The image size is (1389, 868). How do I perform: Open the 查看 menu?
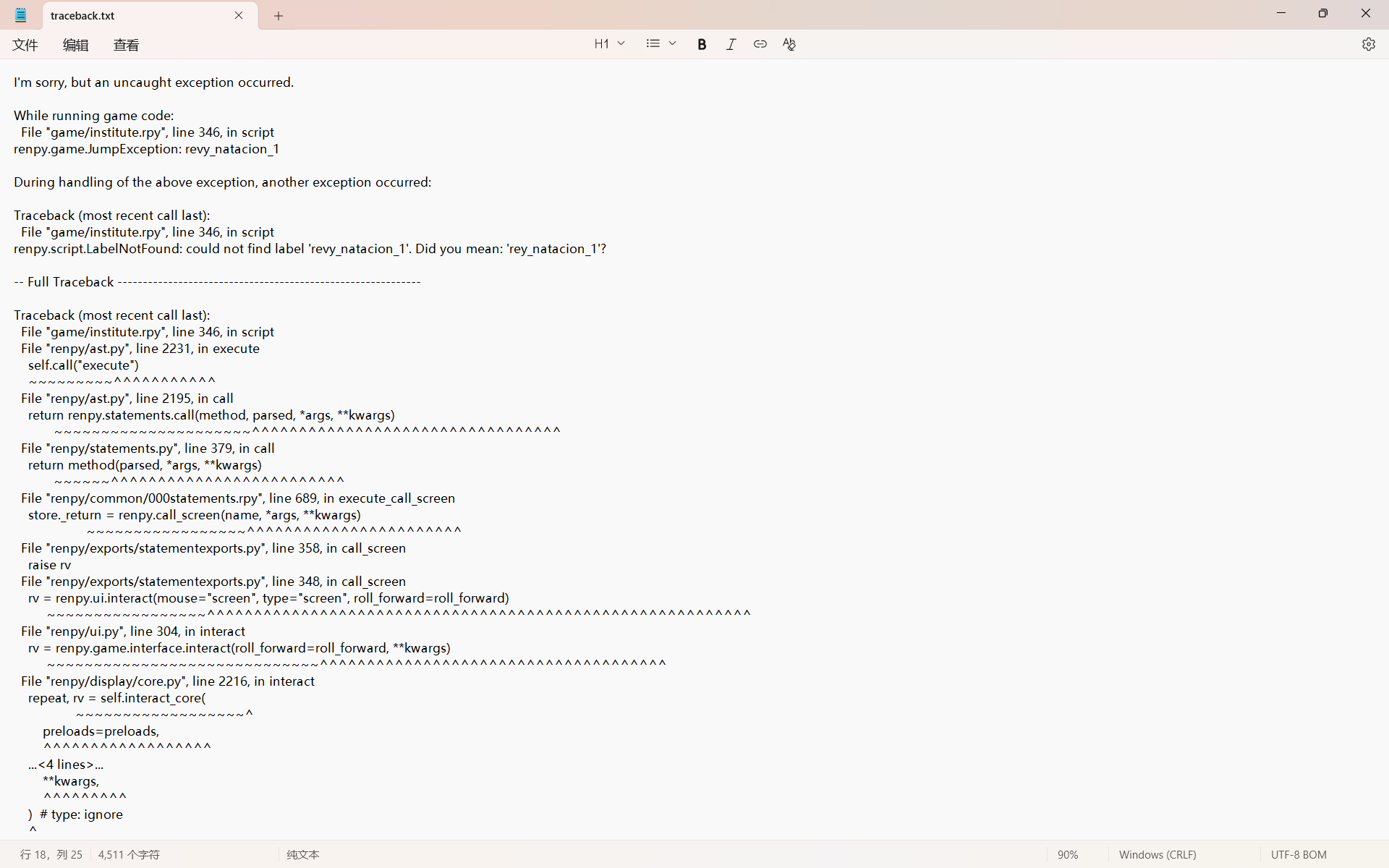click(126, 45)
